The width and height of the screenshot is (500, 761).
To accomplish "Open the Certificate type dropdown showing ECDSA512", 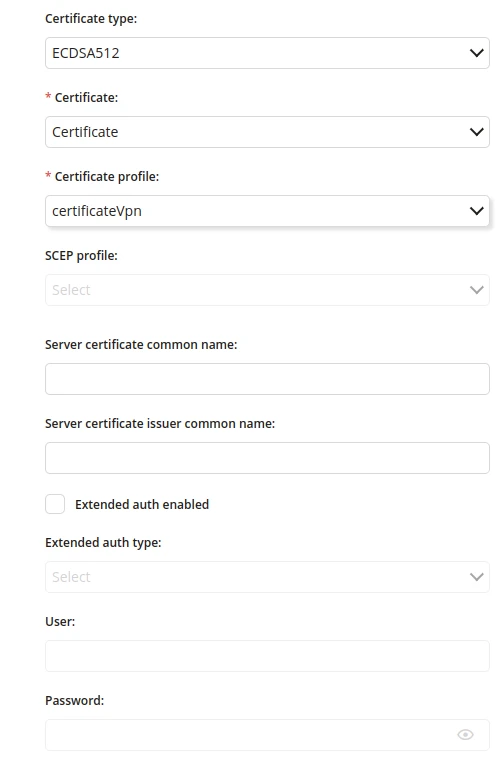I will coord(267,53).
